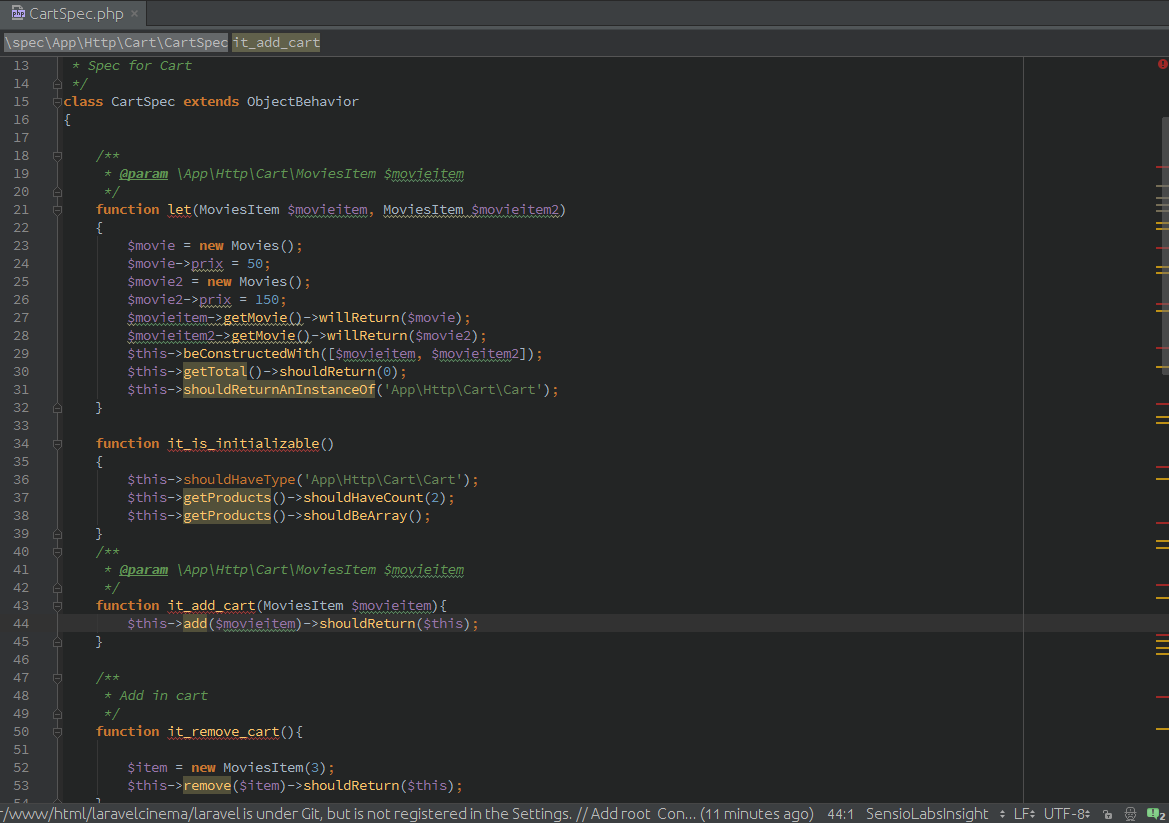Collapse the it_add_cart function fold on line 43

57,606
